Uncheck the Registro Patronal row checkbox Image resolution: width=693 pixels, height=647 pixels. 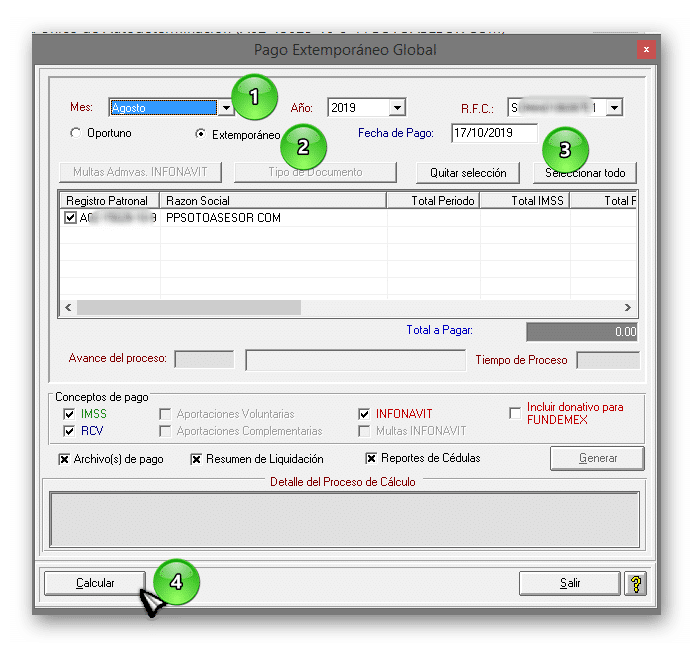point(70,218)
